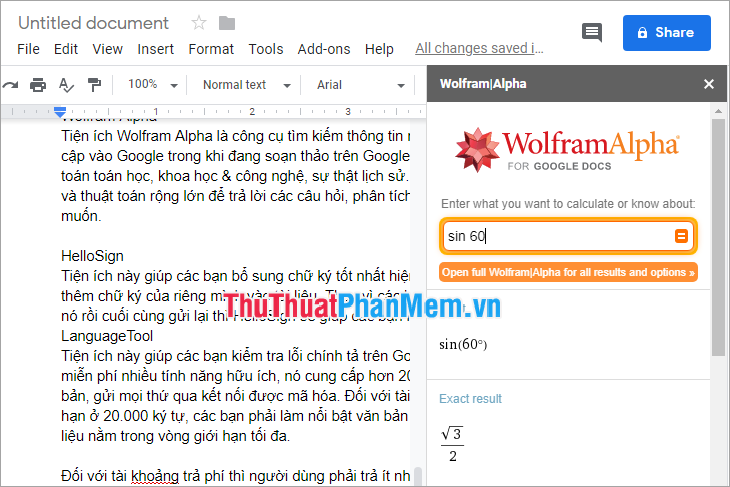Click the Untitled document title
Image resolution: width=730 pixels, height=487 pixels.
point(93,23)
